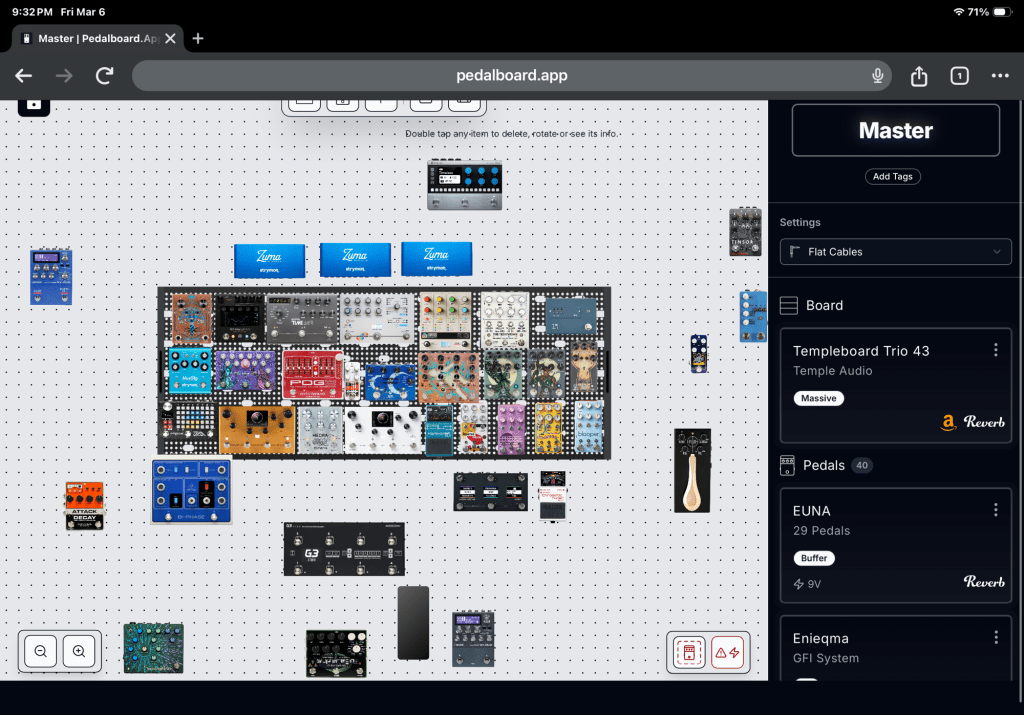The height and width of the screenshot is (715, 1024).
Task: Click the zoom out magnifier button
Action: (x=41, y=651)
